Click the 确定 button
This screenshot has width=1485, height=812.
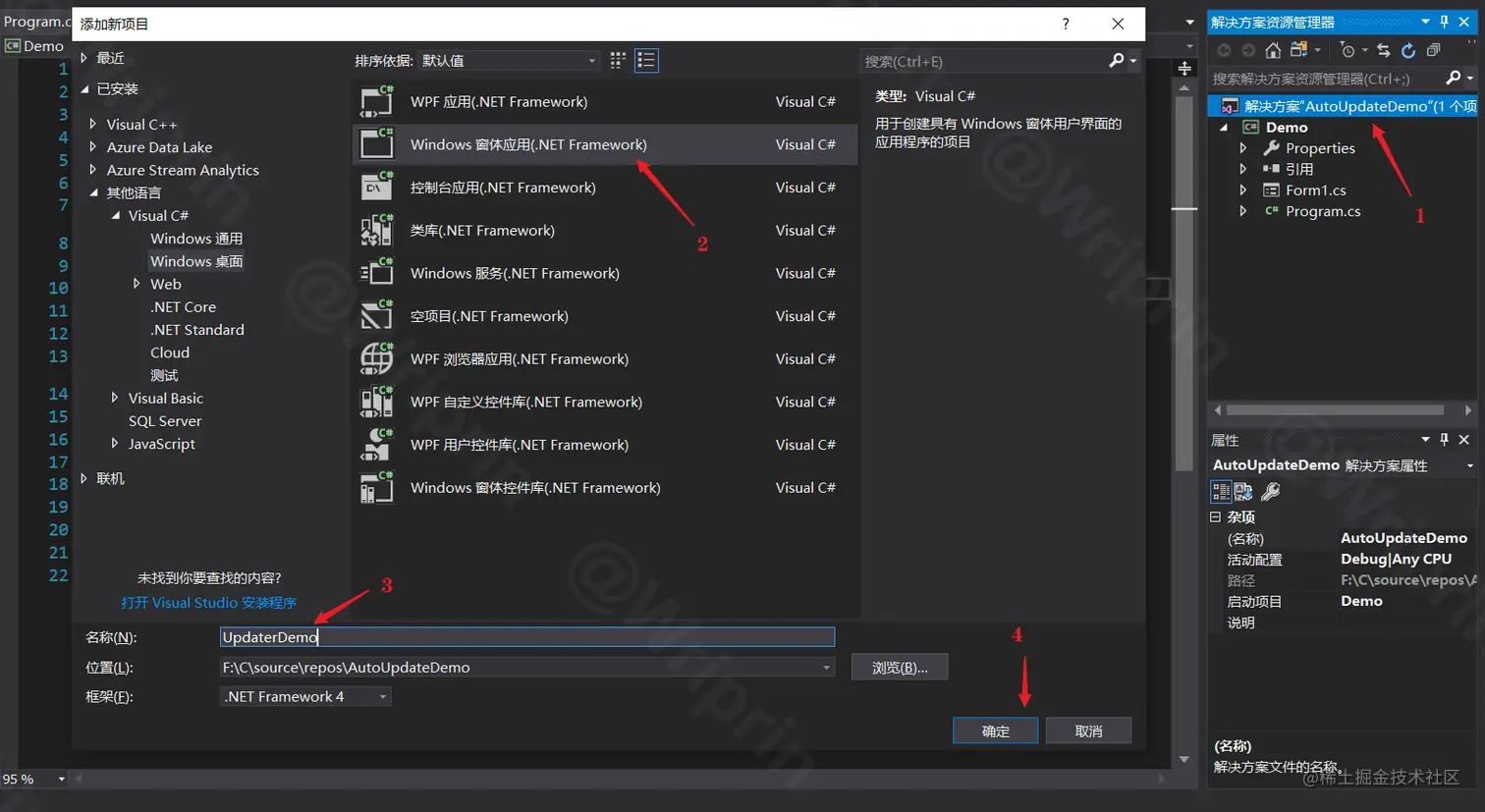pyautogui.click(x=995, y=731)
